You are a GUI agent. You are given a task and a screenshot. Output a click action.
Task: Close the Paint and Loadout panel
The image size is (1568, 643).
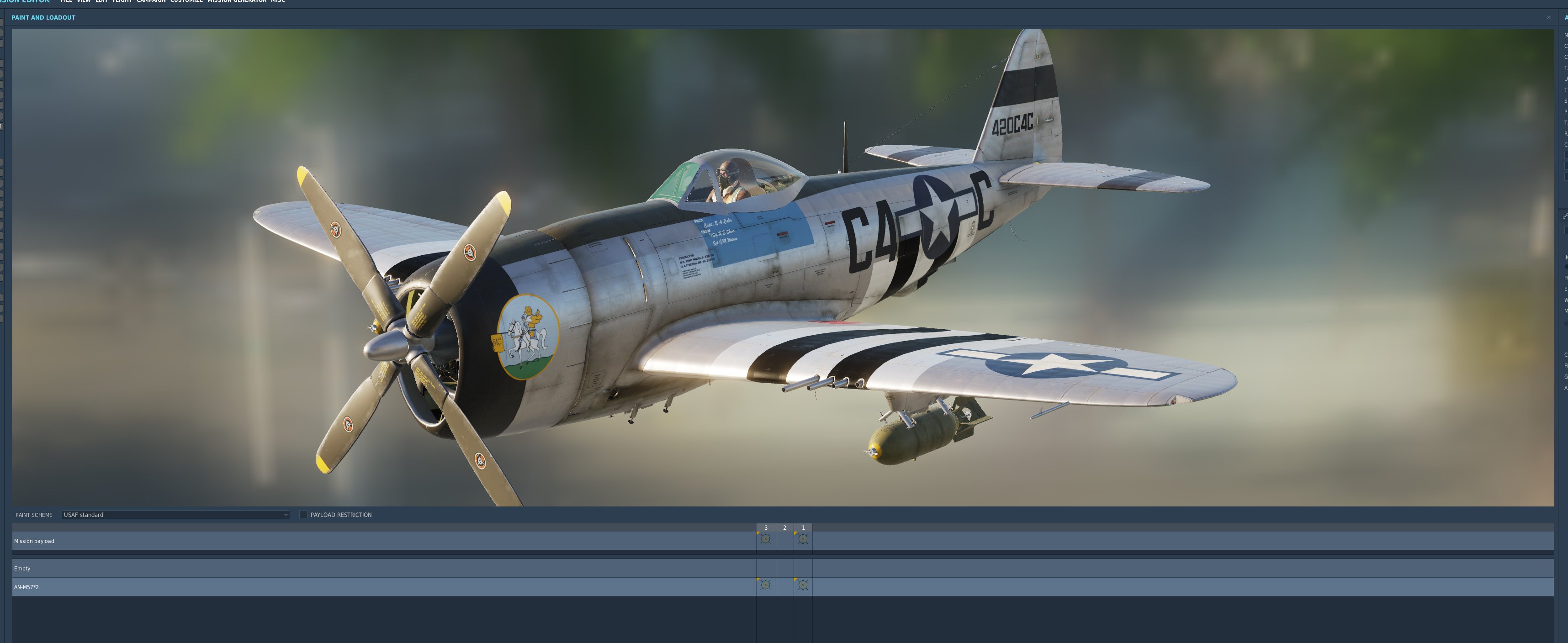pos(1548,18)
